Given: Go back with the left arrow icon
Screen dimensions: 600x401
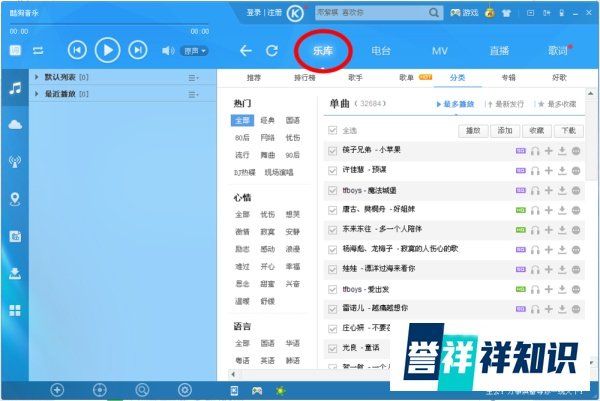Looking at the screenshot, I should pos(245,51).
